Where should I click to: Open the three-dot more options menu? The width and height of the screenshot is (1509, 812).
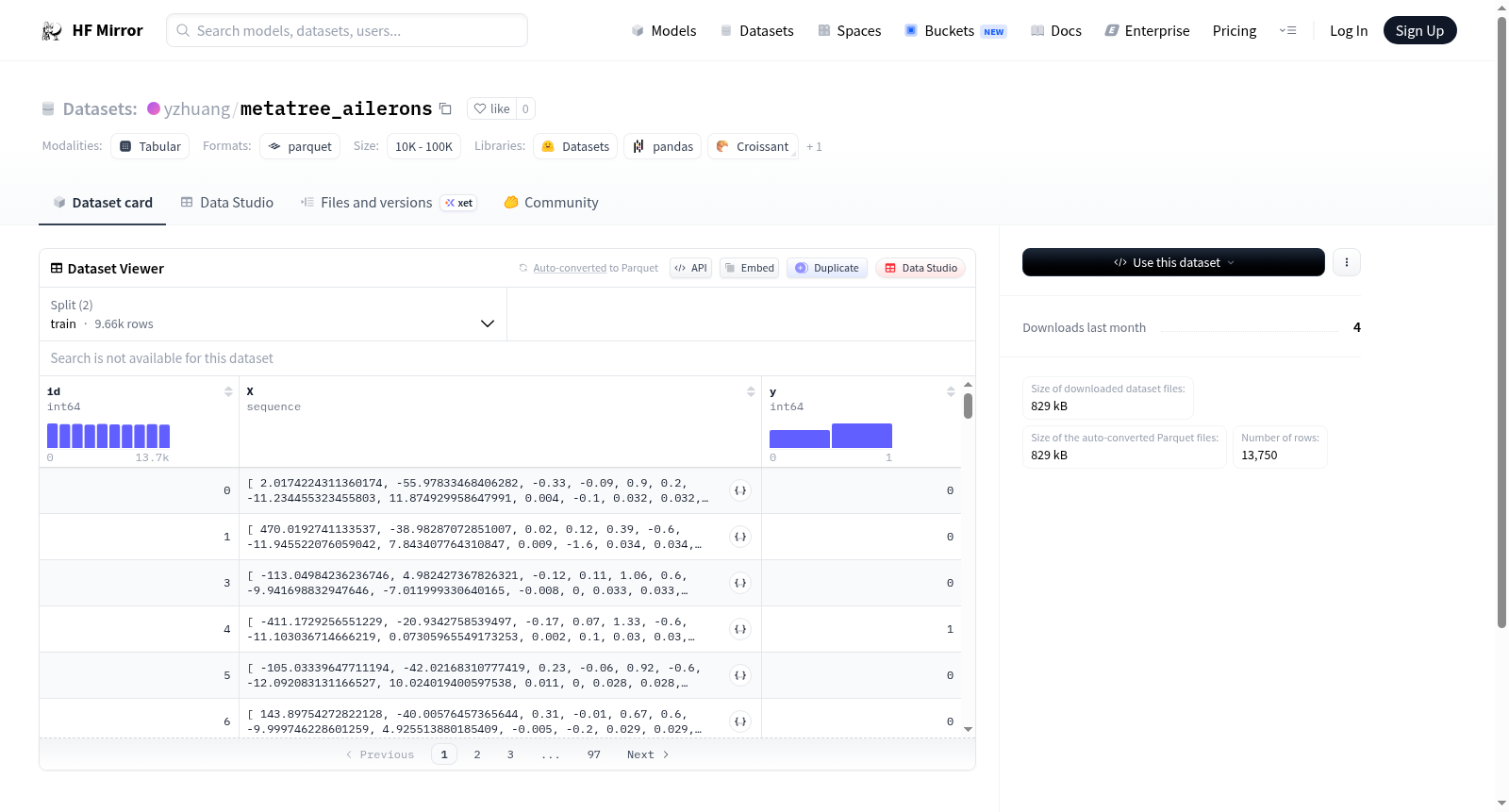tap(1347, 262)
